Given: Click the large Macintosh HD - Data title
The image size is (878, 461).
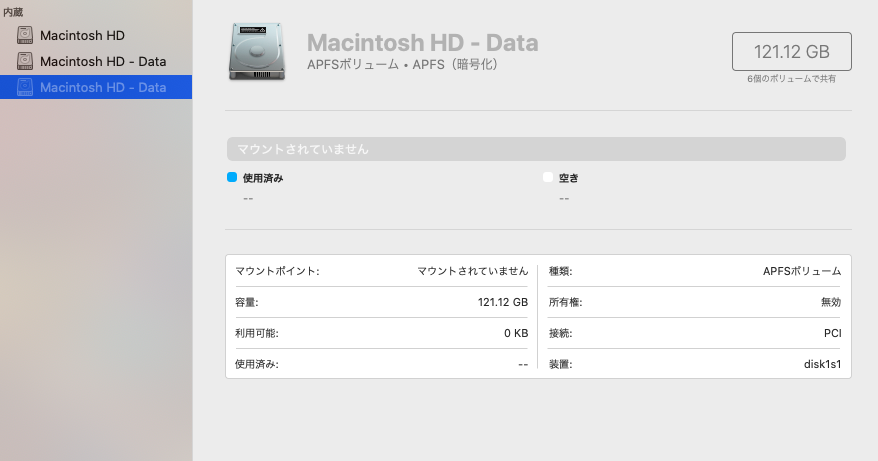Looking at the screenshot, I should click(x=422, y=43).
